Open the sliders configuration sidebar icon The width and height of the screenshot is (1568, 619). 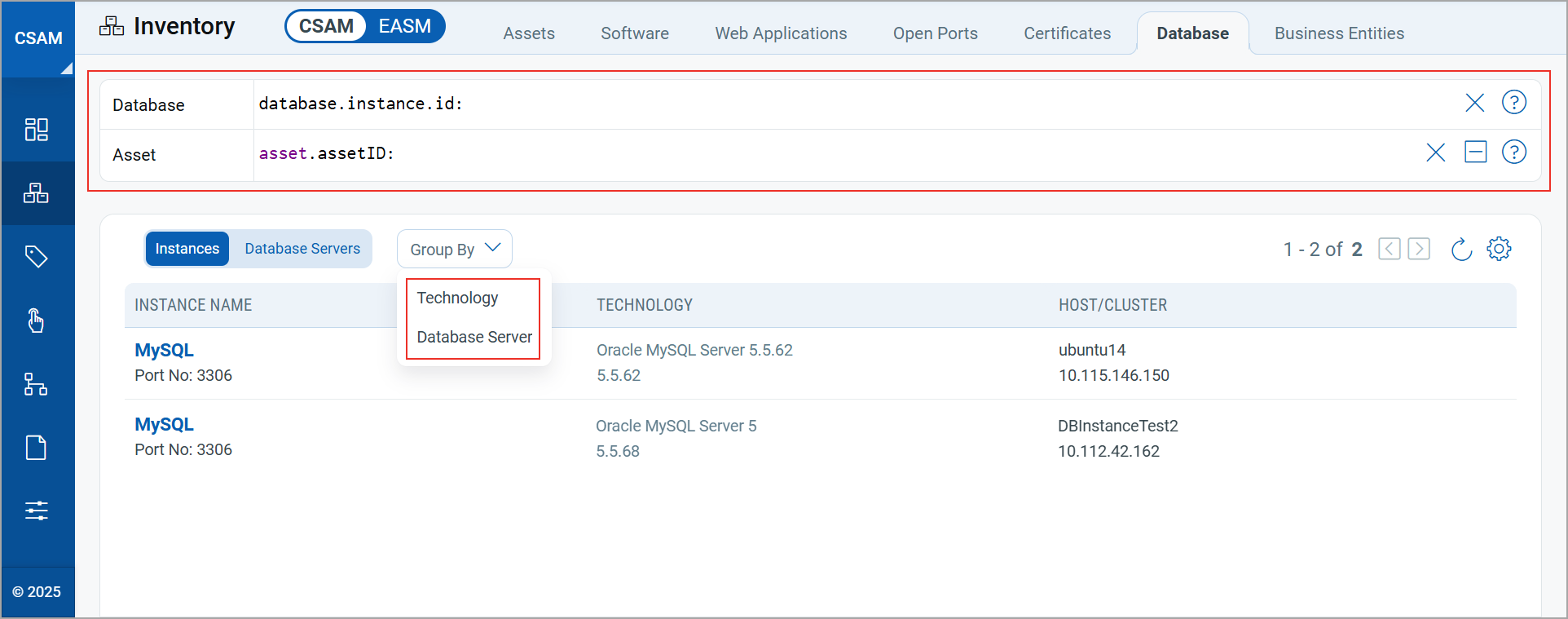(x=37, y=511)
